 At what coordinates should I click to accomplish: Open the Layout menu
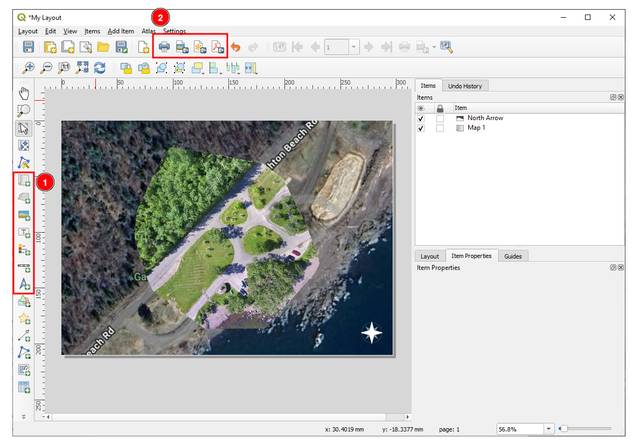click(28, 31)
